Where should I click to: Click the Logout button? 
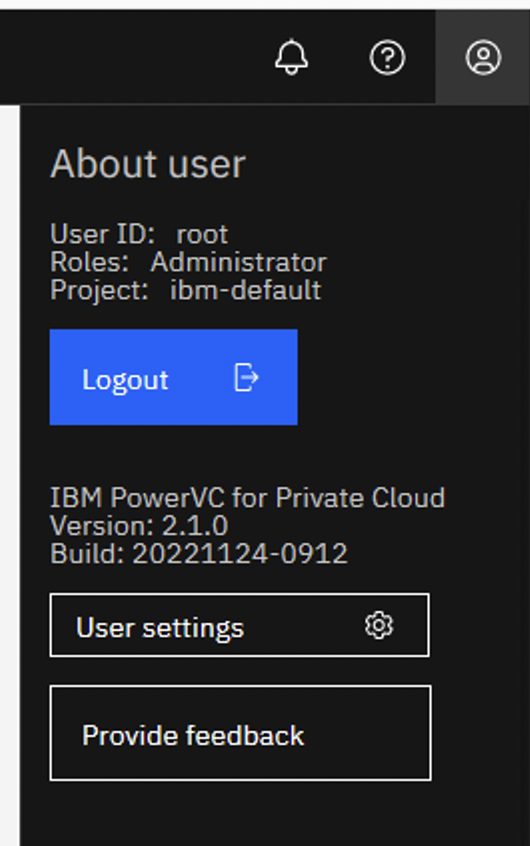[173, 377]
